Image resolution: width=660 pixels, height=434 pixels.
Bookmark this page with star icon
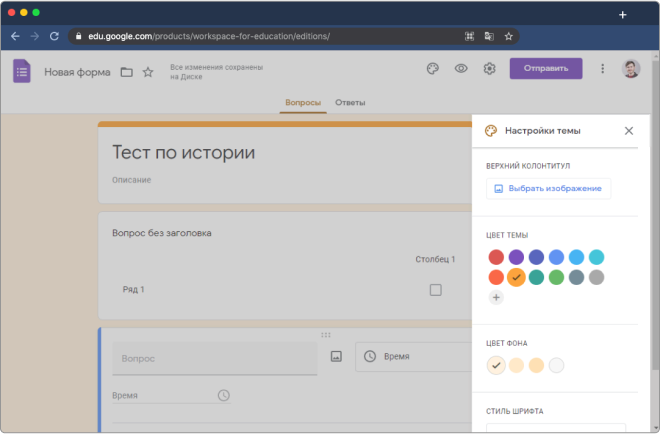pyautogui.click(x=508, y=36)
